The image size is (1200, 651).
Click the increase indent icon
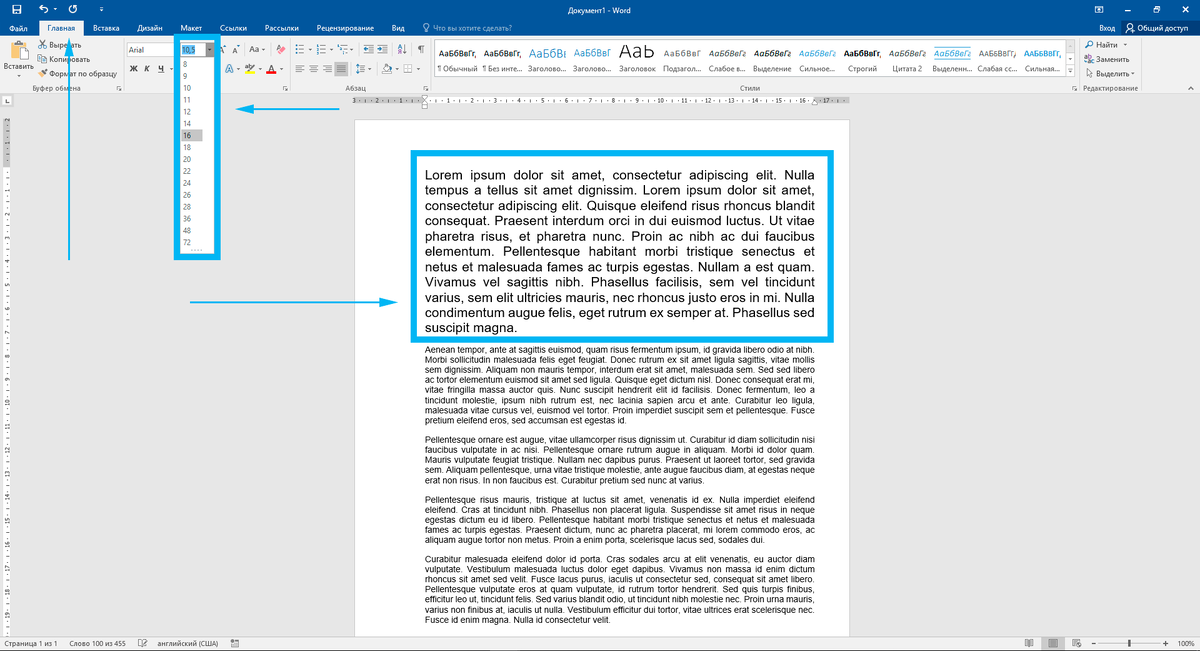click(382, 49)
